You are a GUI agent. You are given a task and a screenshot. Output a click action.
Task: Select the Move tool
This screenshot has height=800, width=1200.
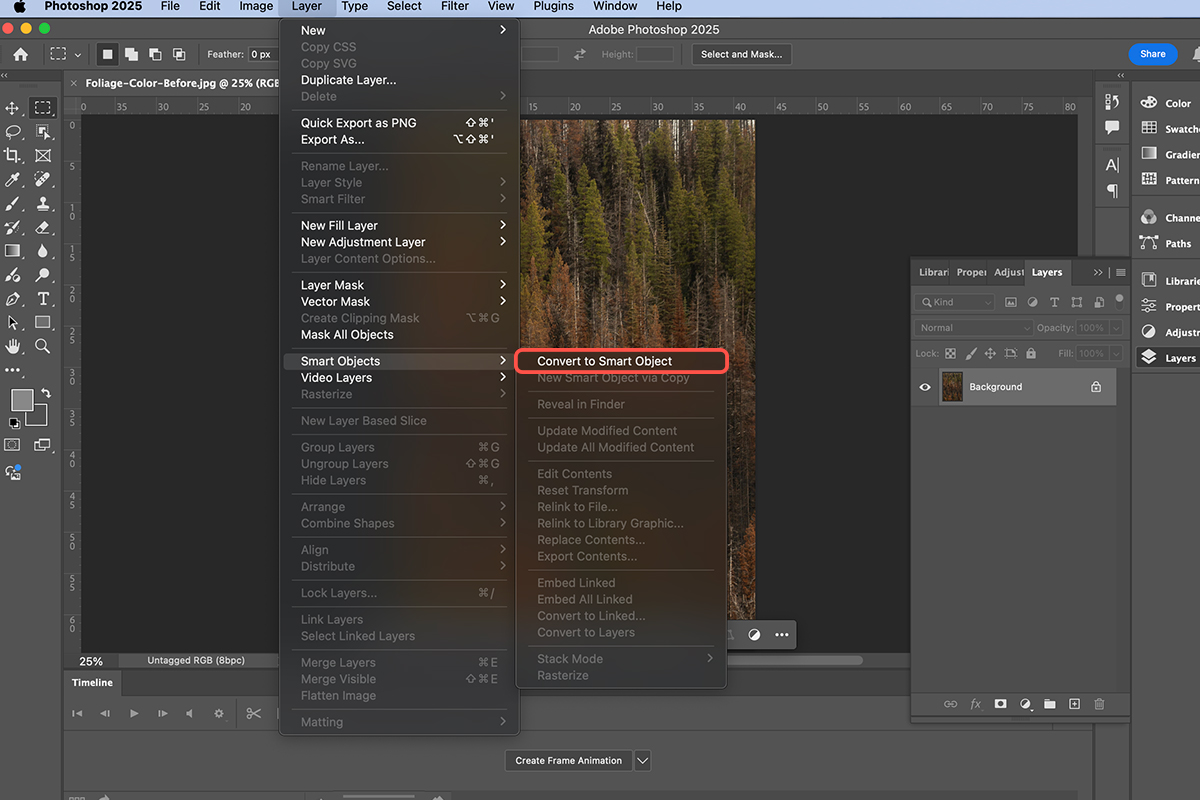click(x=13, y=108)
